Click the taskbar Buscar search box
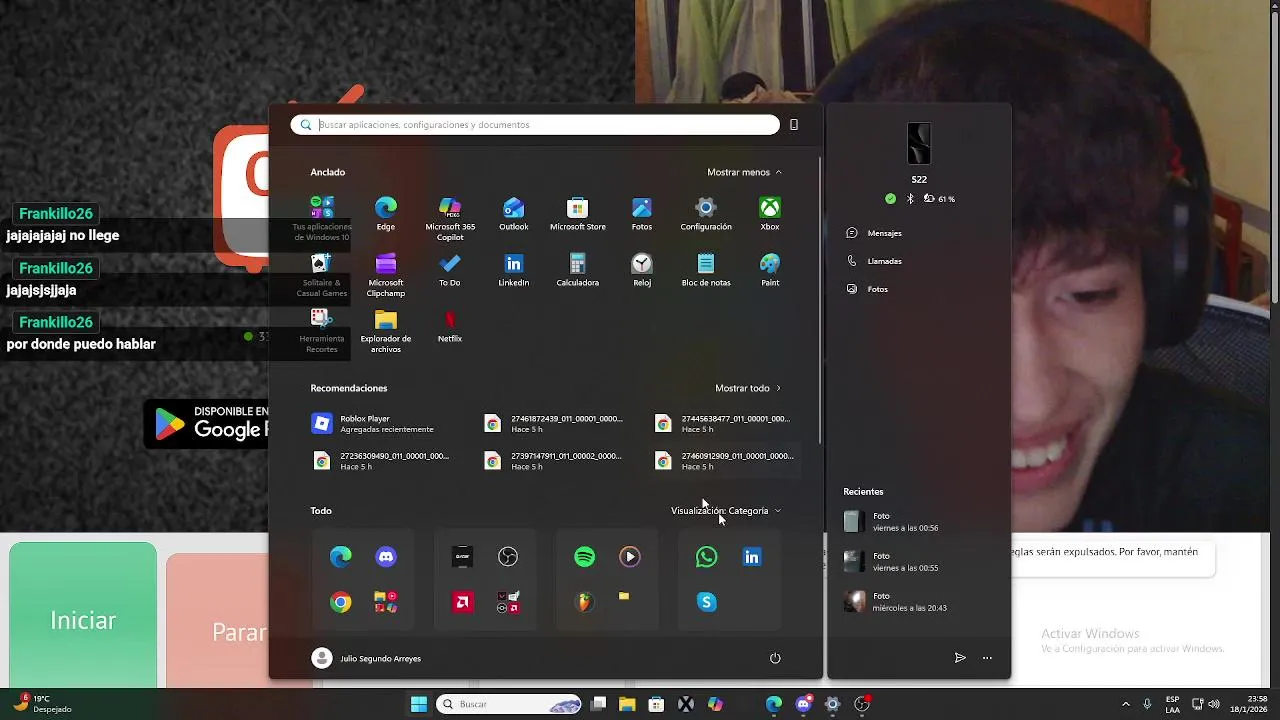Image resolution: width=1280 pixels, height=720 pixels. click(510, 704)
